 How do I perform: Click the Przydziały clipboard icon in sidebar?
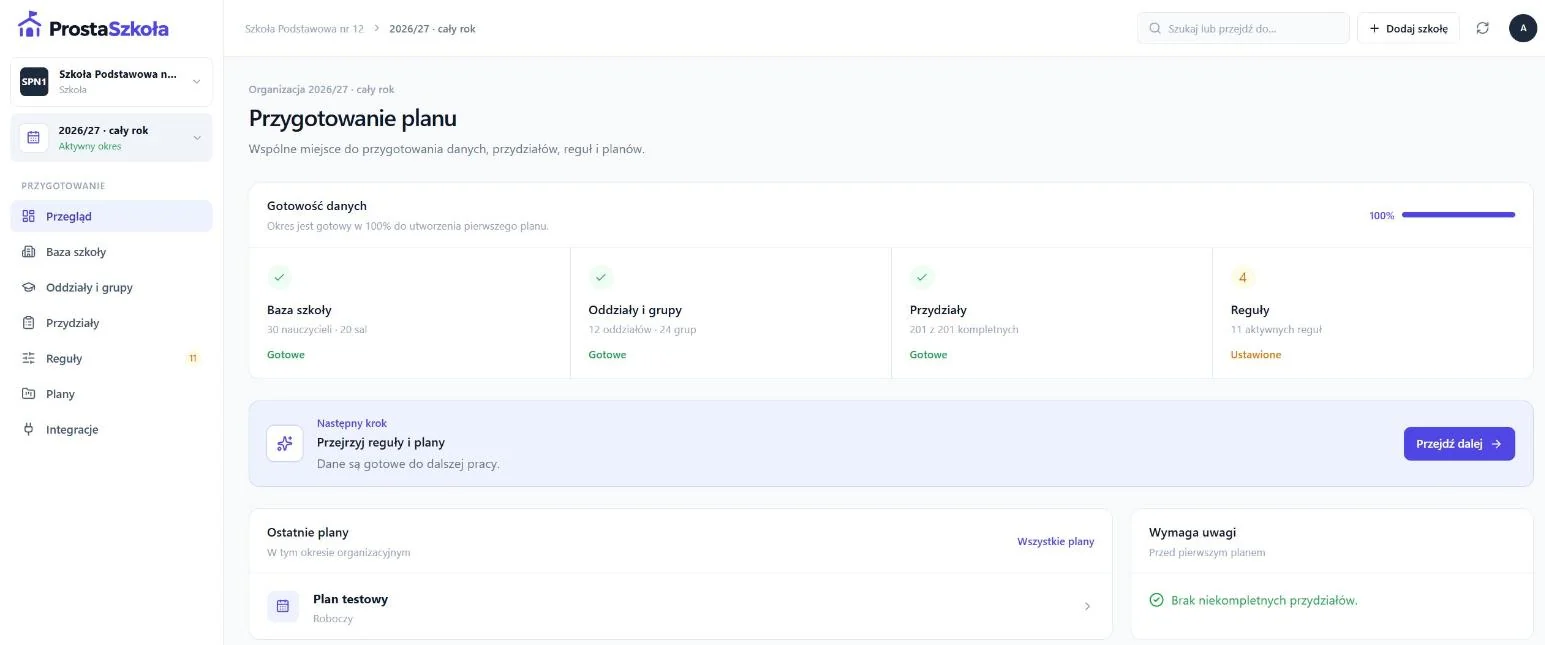(x=28, y=323)
